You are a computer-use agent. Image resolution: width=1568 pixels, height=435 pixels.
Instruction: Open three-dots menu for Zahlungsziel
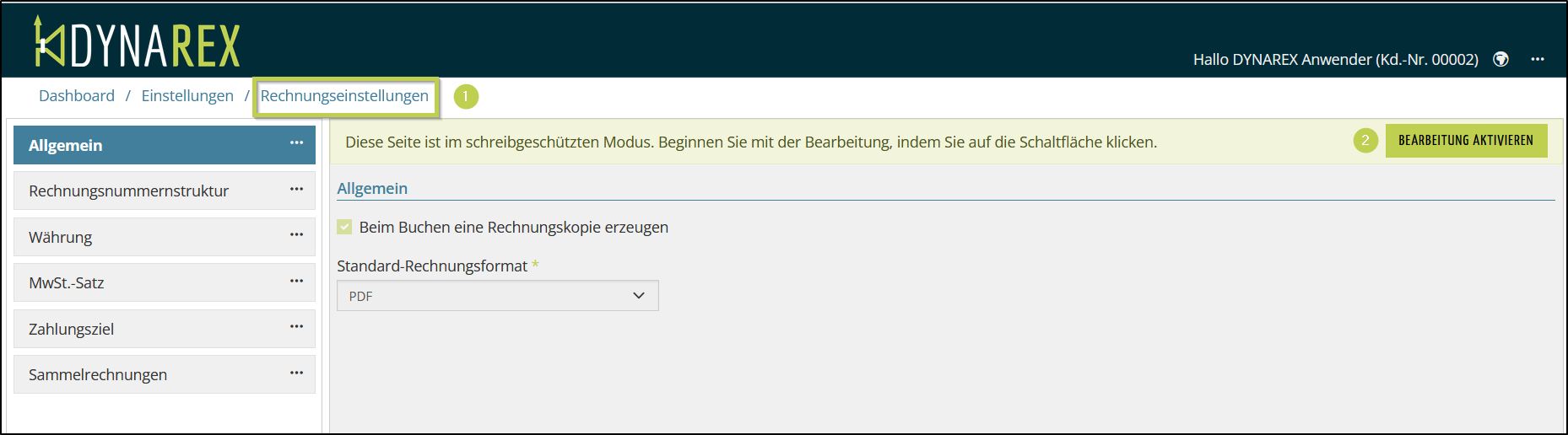[x=296, y=327]
